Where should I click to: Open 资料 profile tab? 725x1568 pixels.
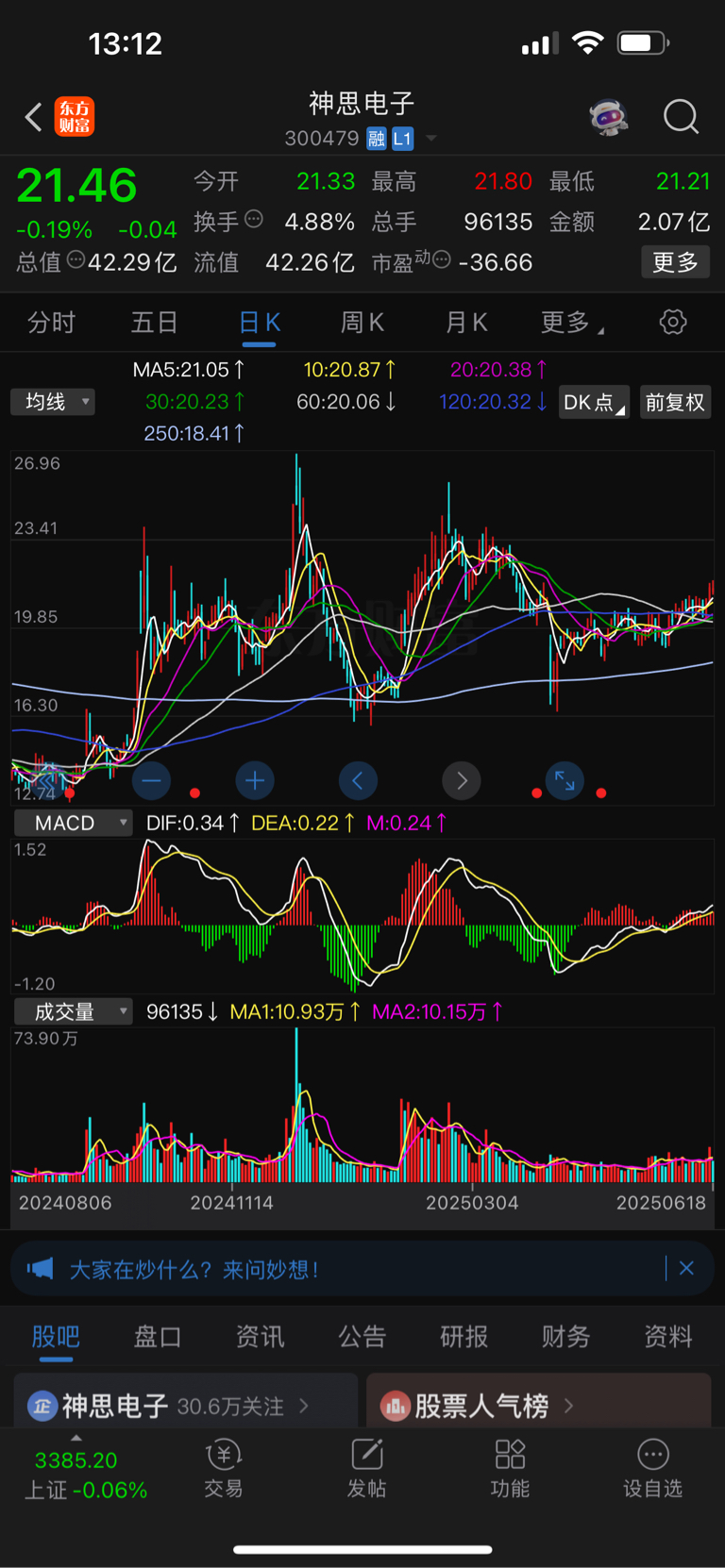click(668, 1336)
